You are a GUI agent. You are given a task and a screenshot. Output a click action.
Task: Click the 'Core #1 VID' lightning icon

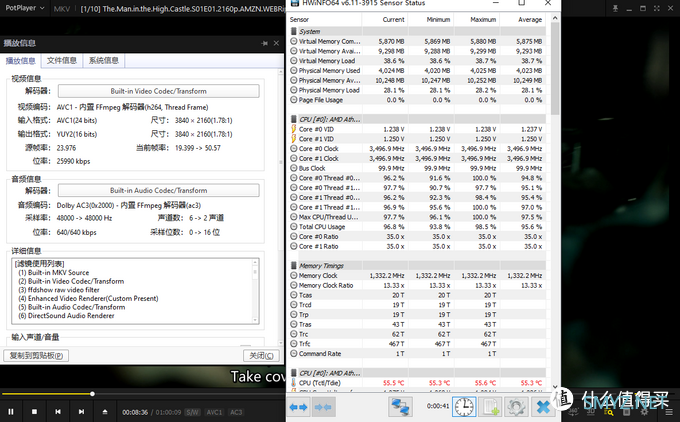[x=294, y=139]
